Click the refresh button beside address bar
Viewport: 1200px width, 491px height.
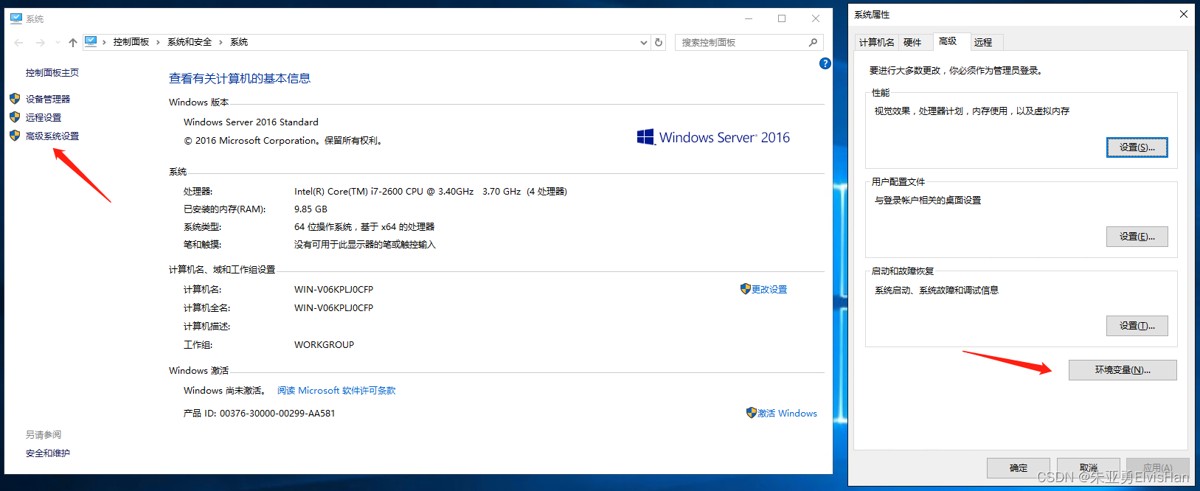(658, 42)
